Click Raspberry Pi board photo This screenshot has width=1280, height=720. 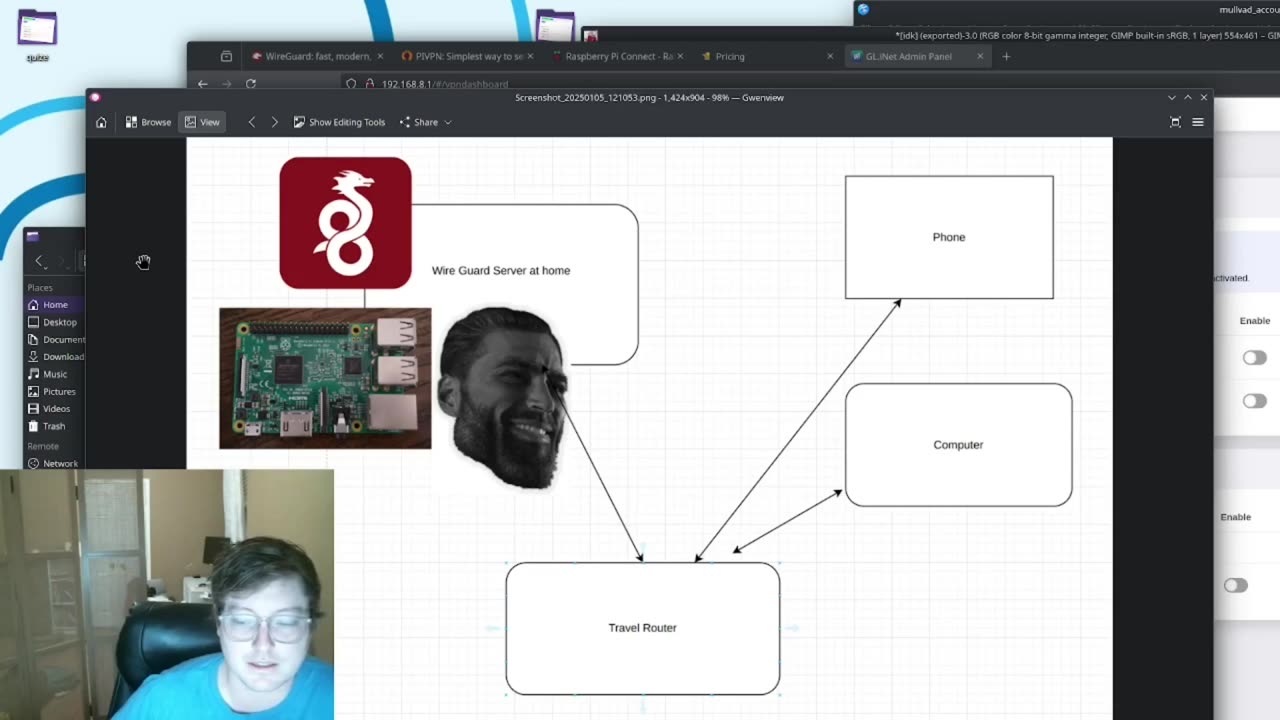(325, 378)
